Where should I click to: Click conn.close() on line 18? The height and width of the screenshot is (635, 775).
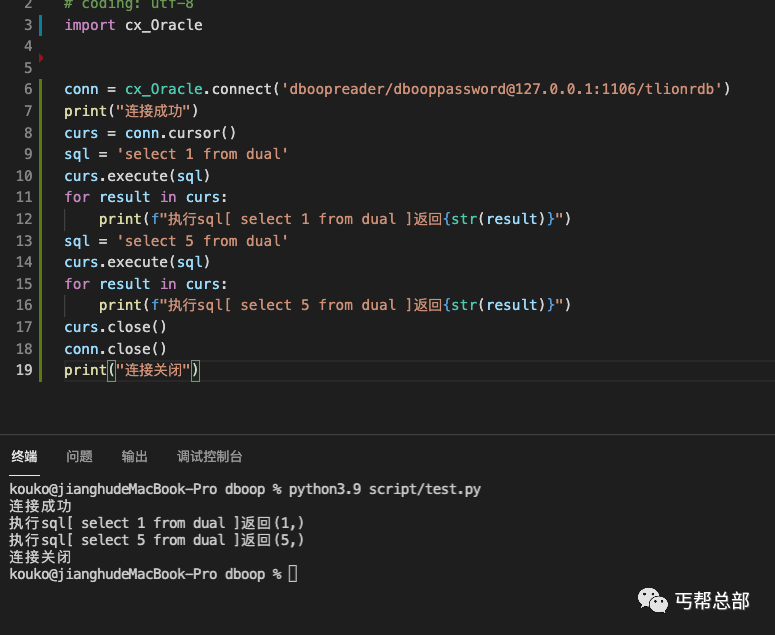pyautogui.click(x=116, y=349)
